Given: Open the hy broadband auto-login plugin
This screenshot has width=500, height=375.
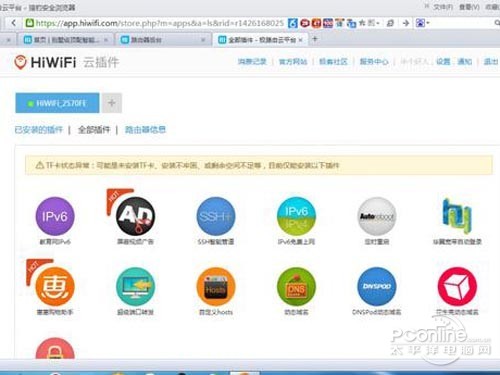Looking at the screenshot, I should (x=457, y=216).
